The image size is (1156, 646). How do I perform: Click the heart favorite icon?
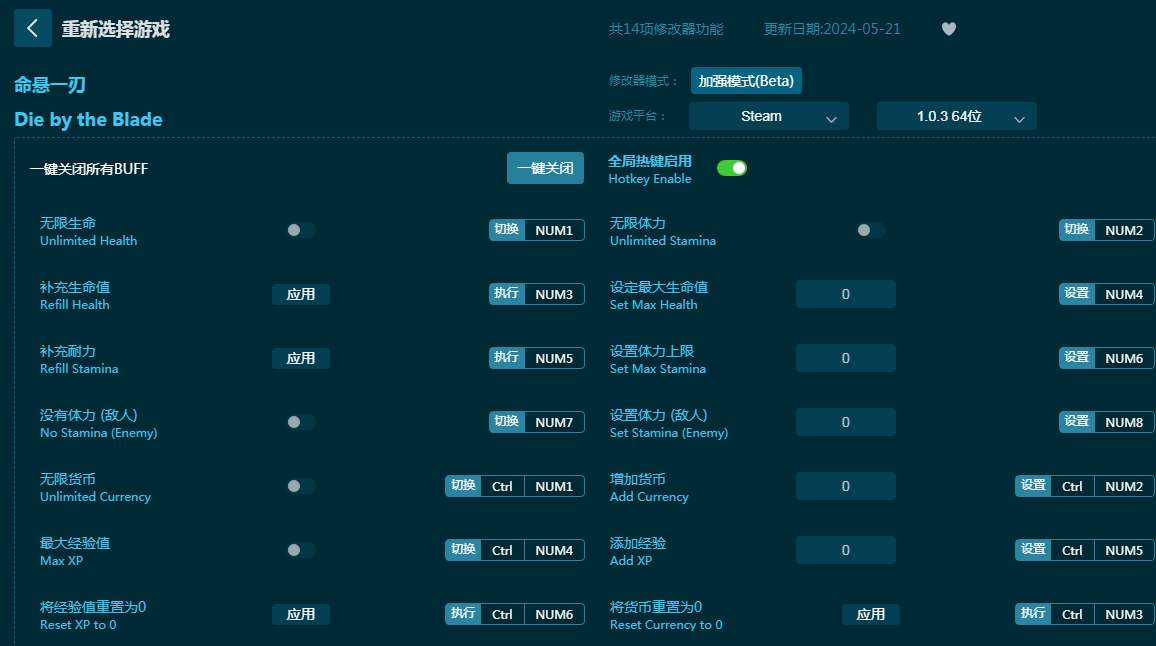click(x=949, y=29)
